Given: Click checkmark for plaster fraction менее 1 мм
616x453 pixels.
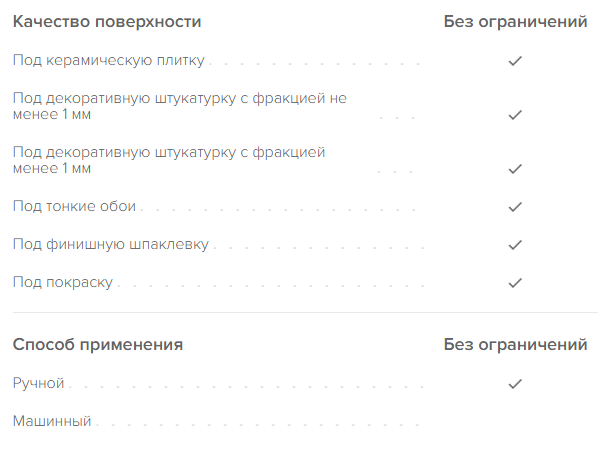Looking at the screenshot, I should 515,169.
